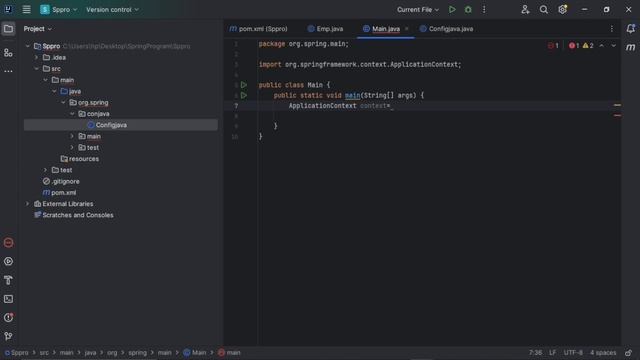Open the Project tool window icon
The image size is (640, 360).
point(8,29)
